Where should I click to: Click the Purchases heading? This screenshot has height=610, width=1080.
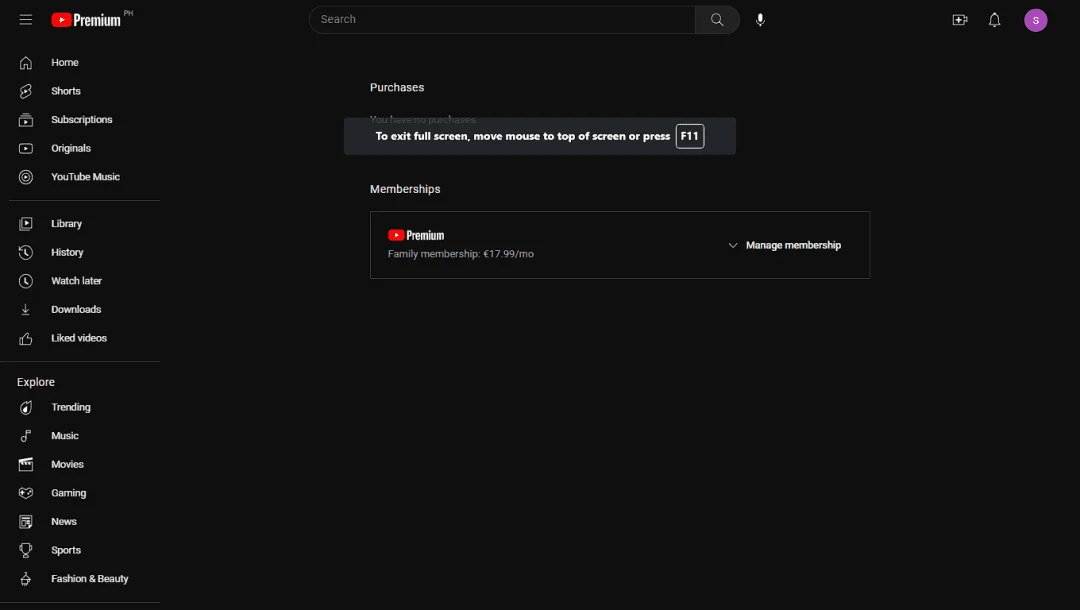[x=397, y=87]
